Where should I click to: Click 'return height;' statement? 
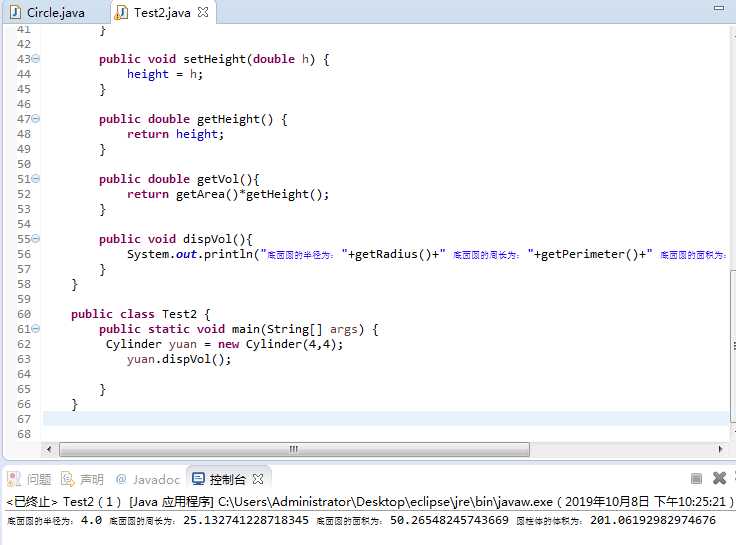(x=176, y=134)
